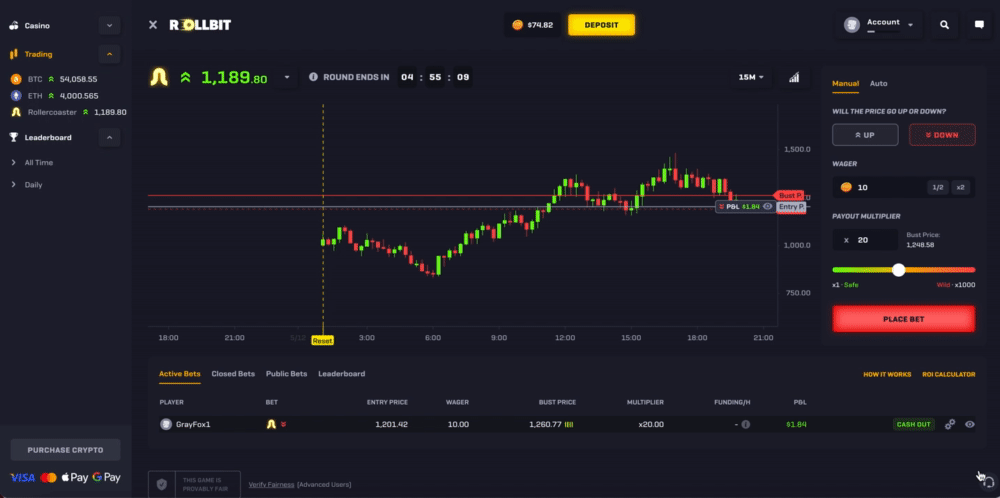Click the coin icon beside the $74.82 balance
1000x498 pixels.
[x=517, y=26]
